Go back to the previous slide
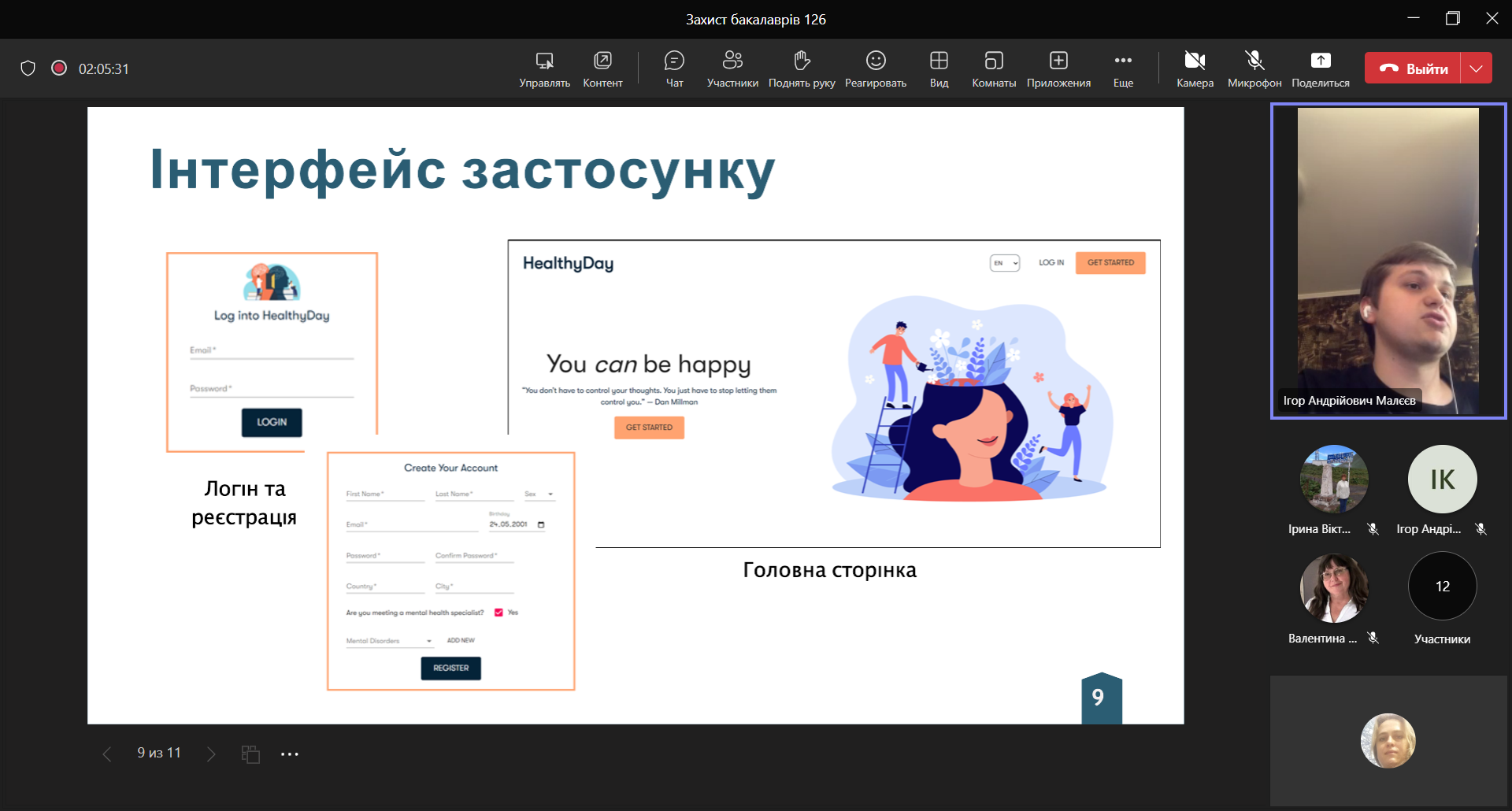Viewport: 1512px width, 811px height. [107, 754]
